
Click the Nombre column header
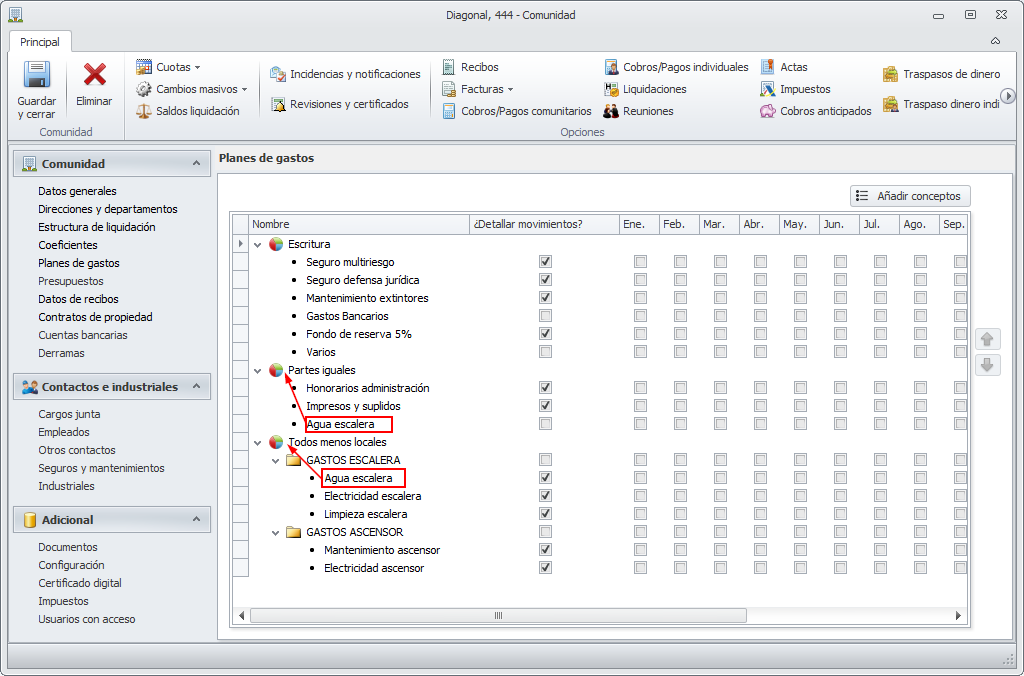click(358, 224)
